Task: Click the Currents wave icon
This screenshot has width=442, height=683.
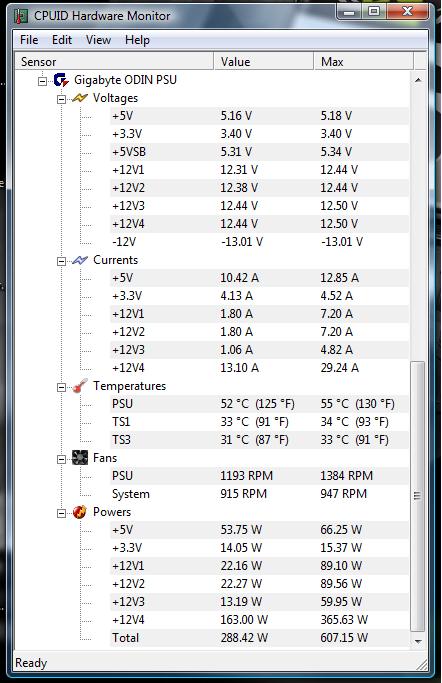Action: click(x=80, y=260)
